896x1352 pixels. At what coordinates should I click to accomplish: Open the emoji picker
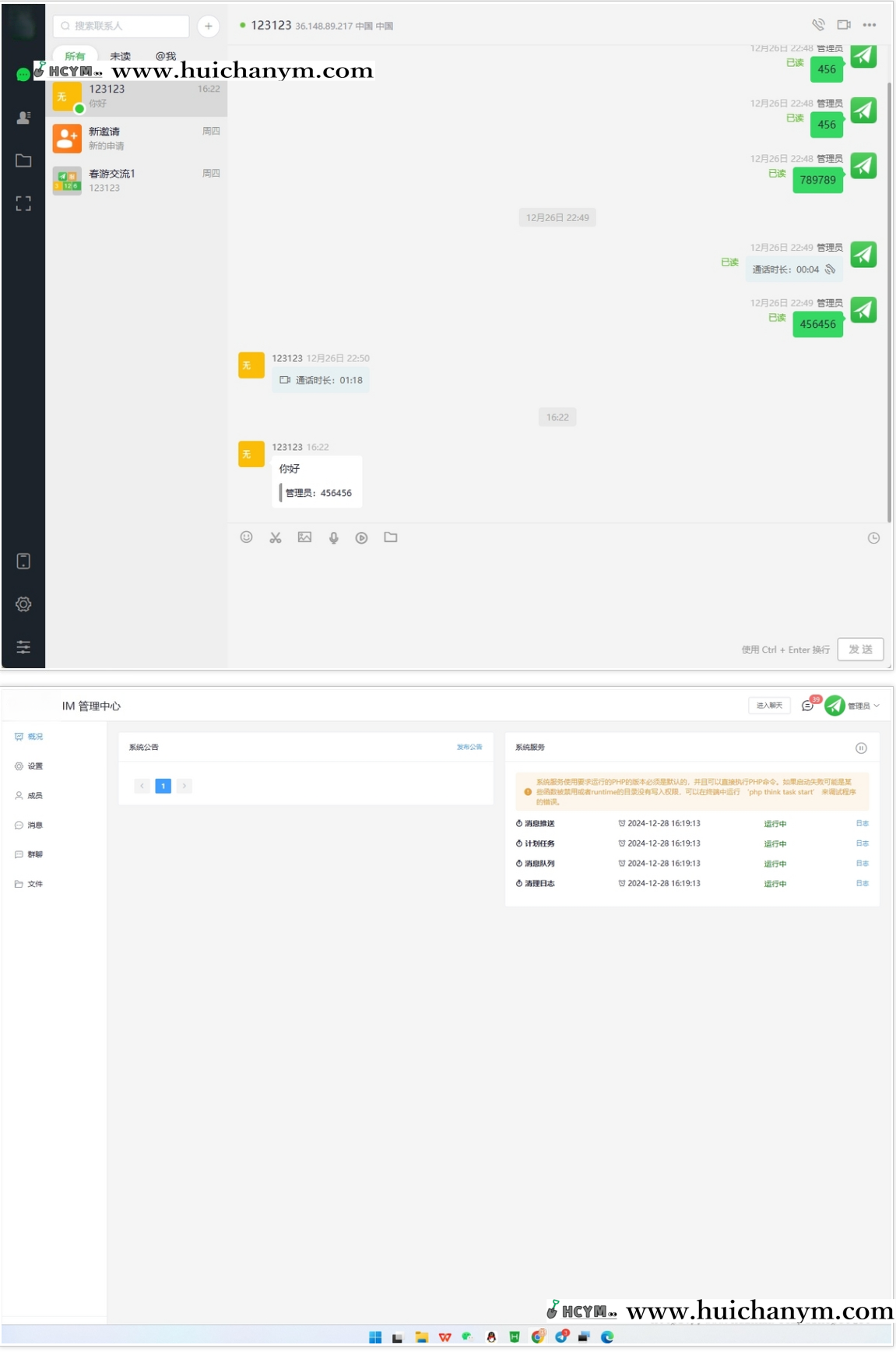[246, 537]
